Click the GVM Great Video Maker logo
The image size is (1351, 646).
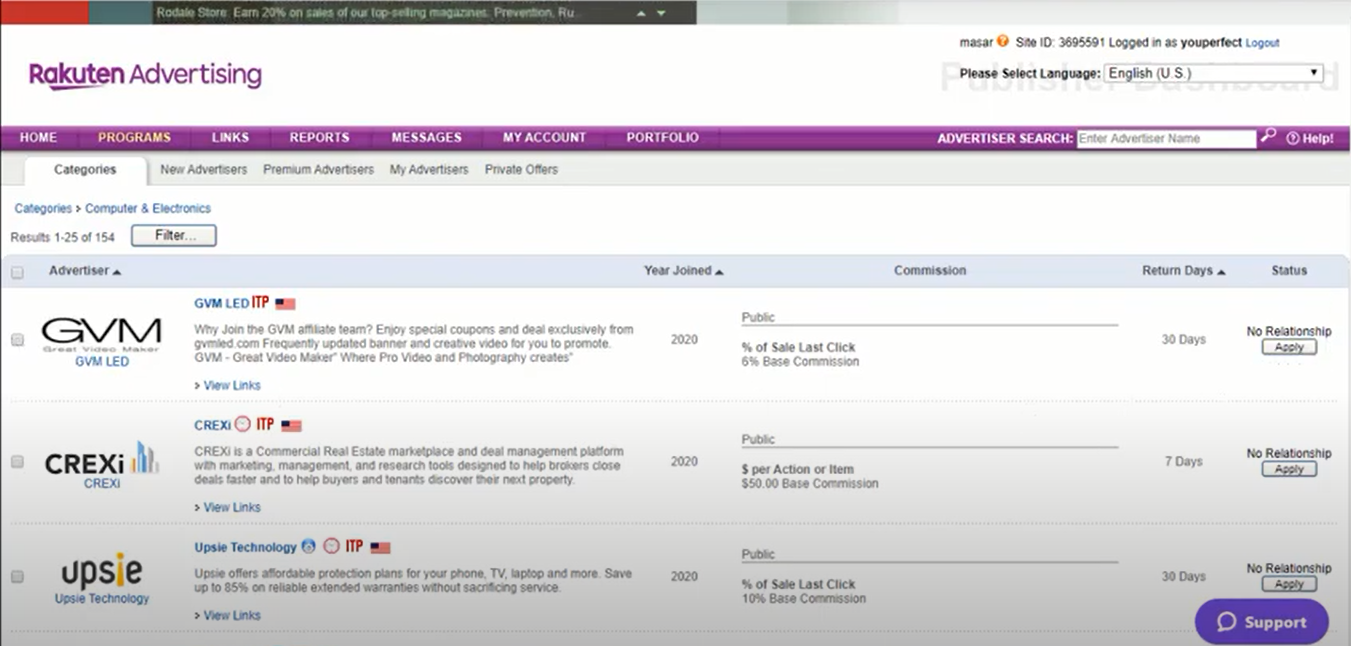pos(102,334)
